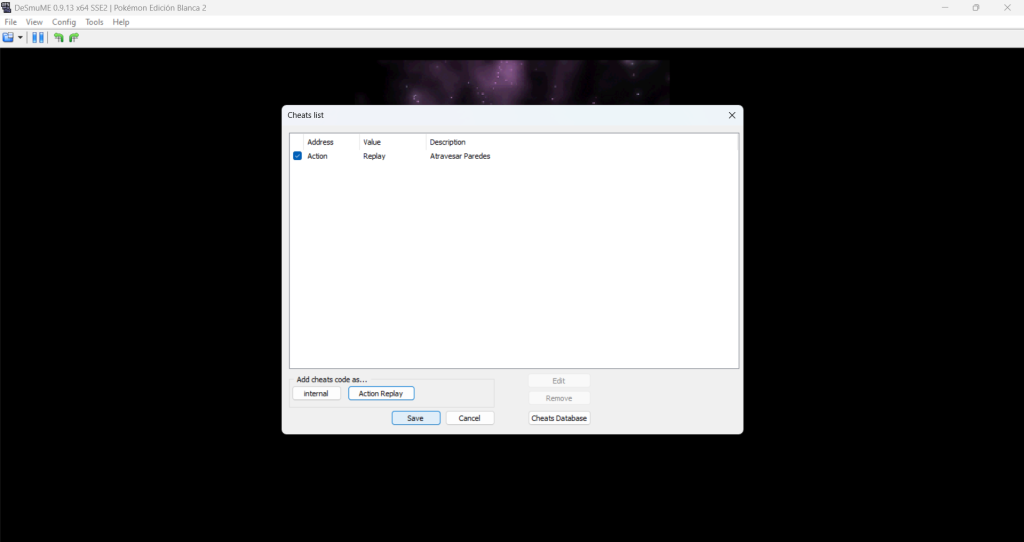This screenshot has height=542, width=1024.
Task: Click the Action Replay button
Action: pos(381,394)
